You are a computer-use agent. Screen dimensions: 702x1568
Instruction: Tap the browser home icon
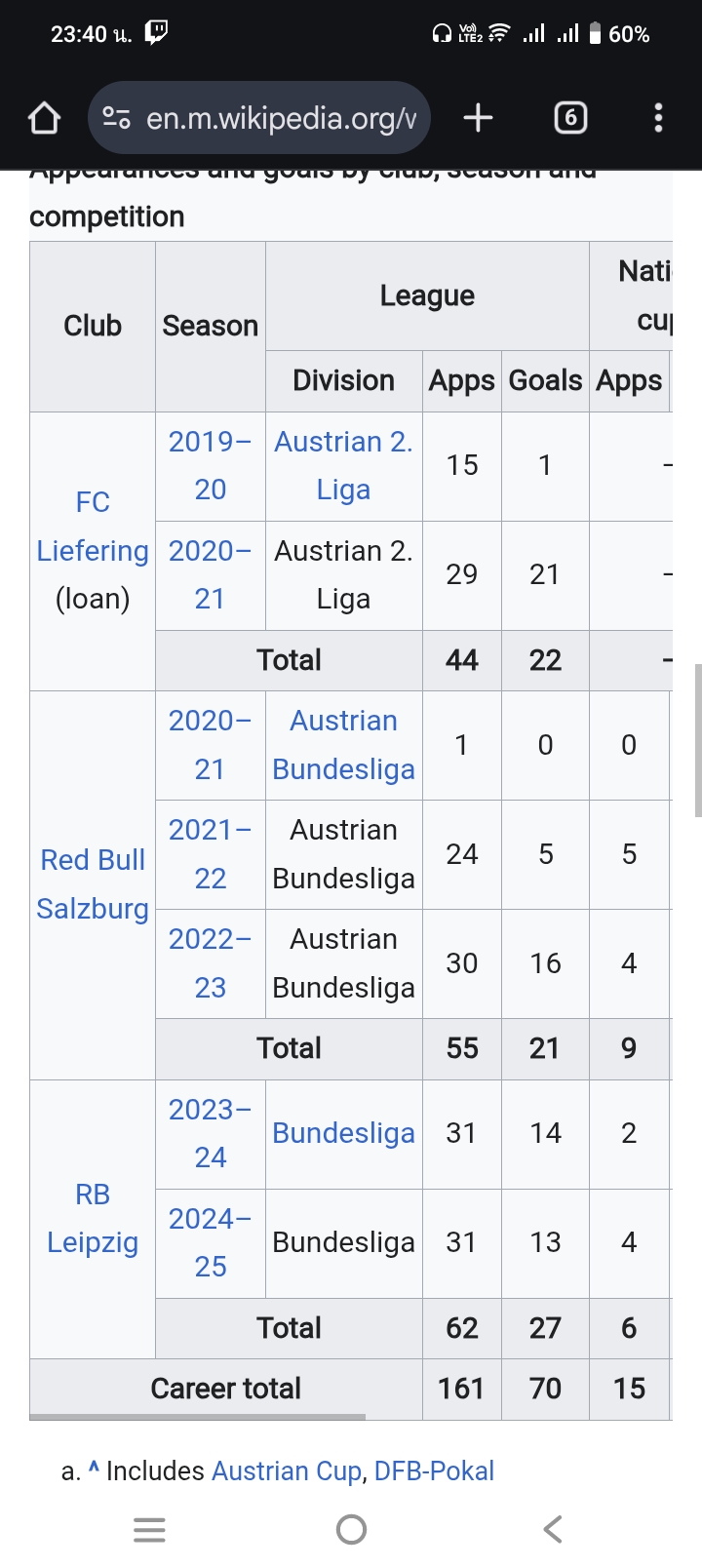[x=44, y=118]
